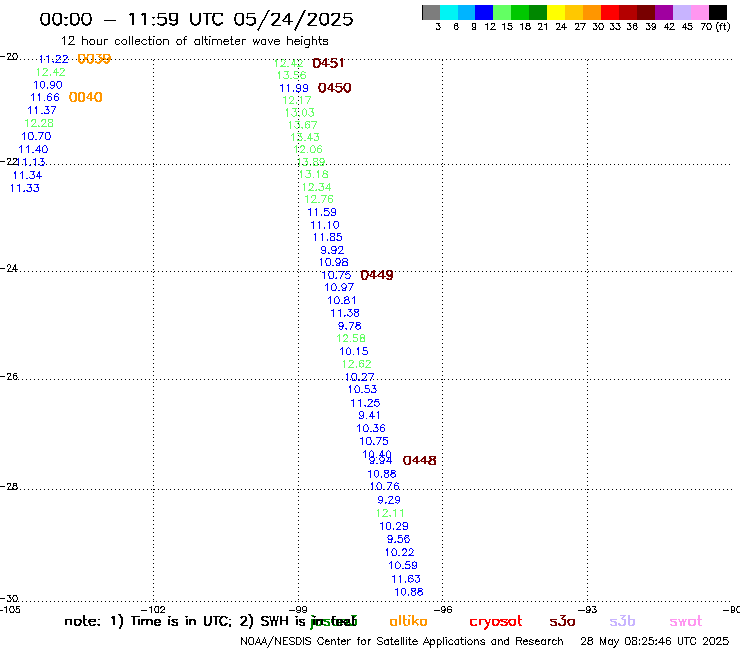Viewport: 740px width, 650px height.
Task: Click the 10.90 wave height value
Action: pos(48,85)
